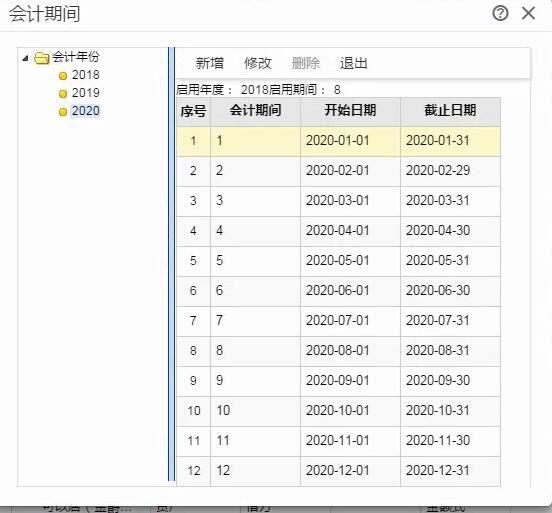Click the yellow bullet icon beside 2018
This screenshot has width=552, height=513.
coord(63,76)
